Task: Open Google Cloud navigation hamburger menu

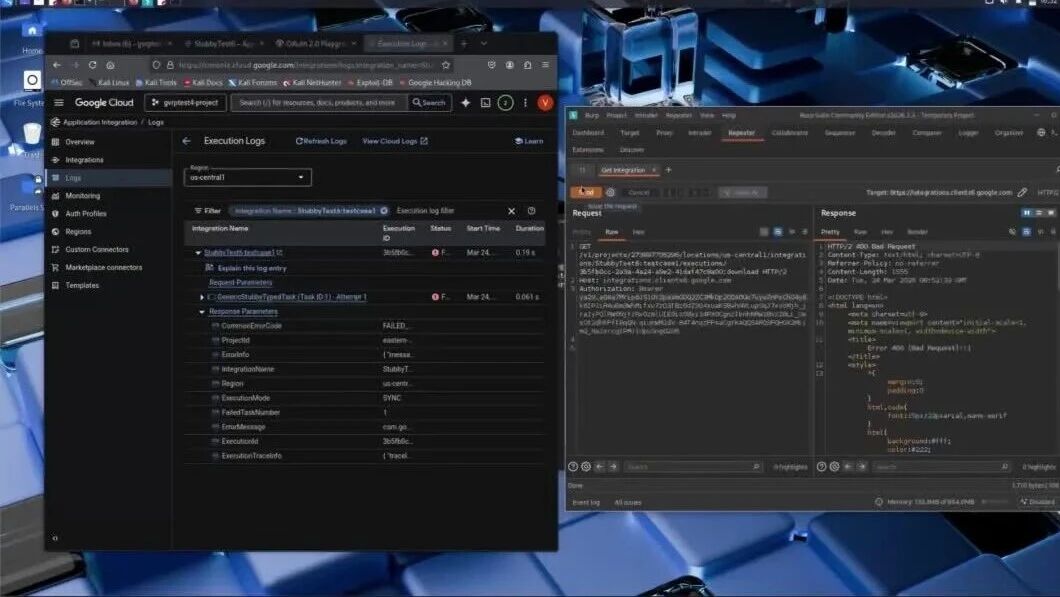Action: coord(59,103)
